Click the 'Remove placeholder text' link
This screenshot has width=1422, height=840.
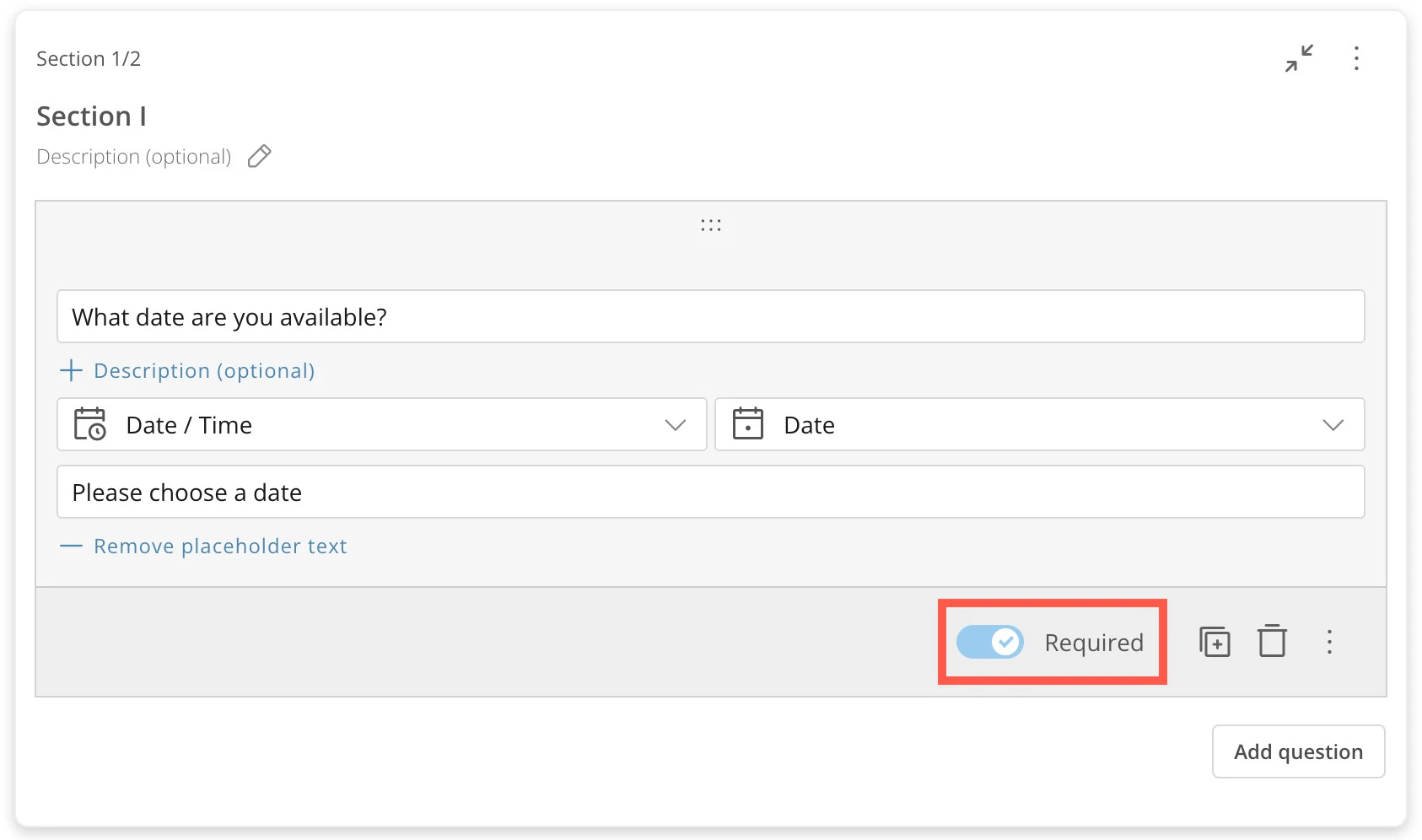(203, 546)
